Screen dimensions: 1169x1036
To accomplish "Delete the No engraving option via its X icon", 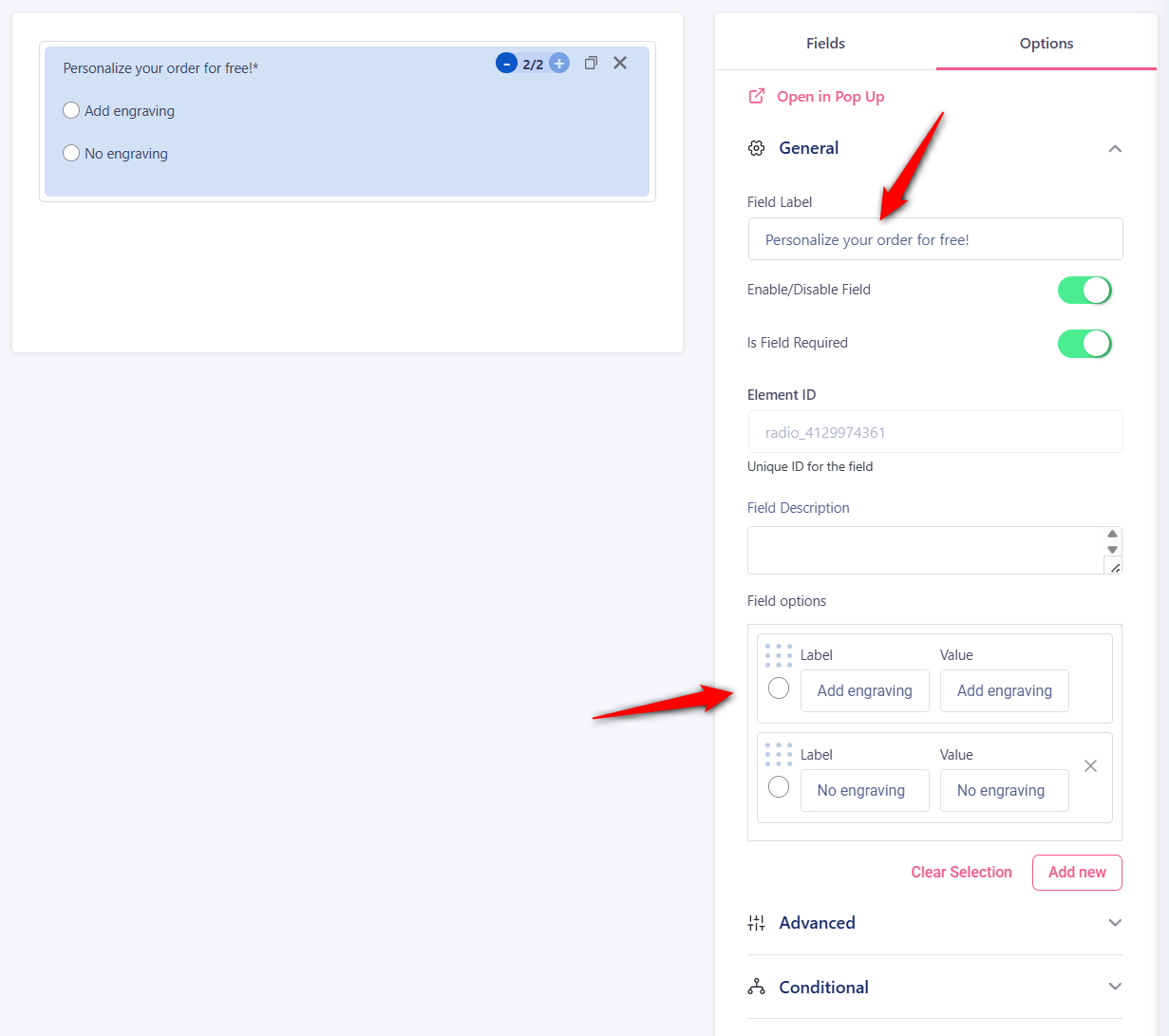I will [1090, 765].
